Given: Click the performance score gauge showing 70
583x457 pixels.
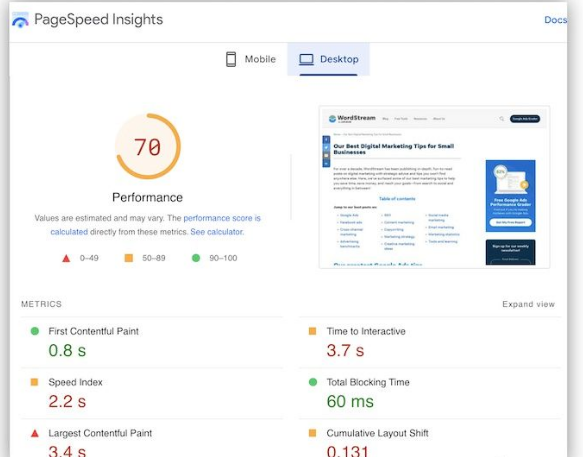Looking at the screenshot, I should click(x=148, y=146).
